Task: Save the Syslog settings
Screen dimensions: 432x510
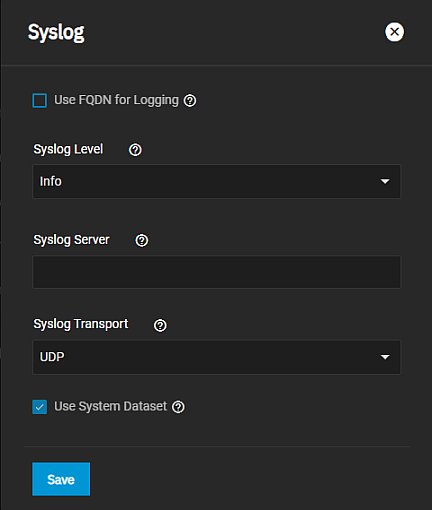Action: click(61, 479)
